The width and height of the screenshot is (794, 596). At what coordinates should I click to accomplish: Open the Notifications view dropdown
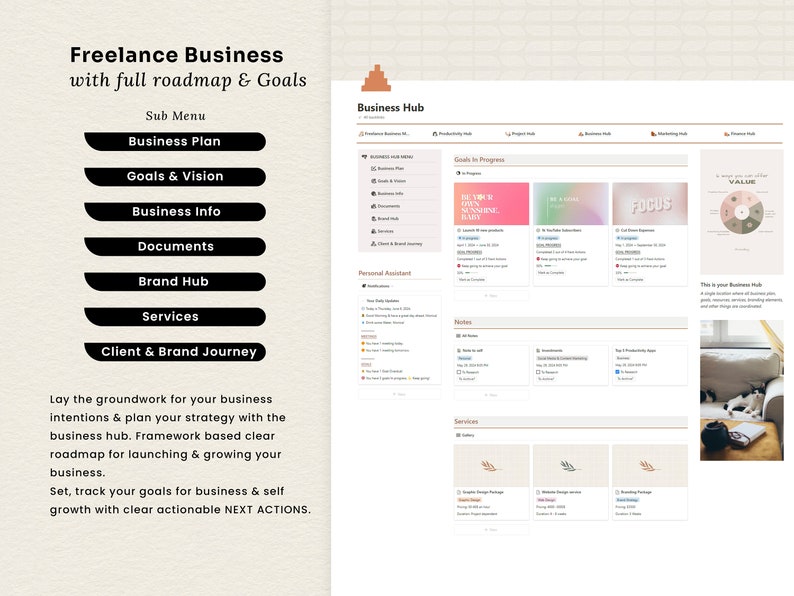point(378,286)
